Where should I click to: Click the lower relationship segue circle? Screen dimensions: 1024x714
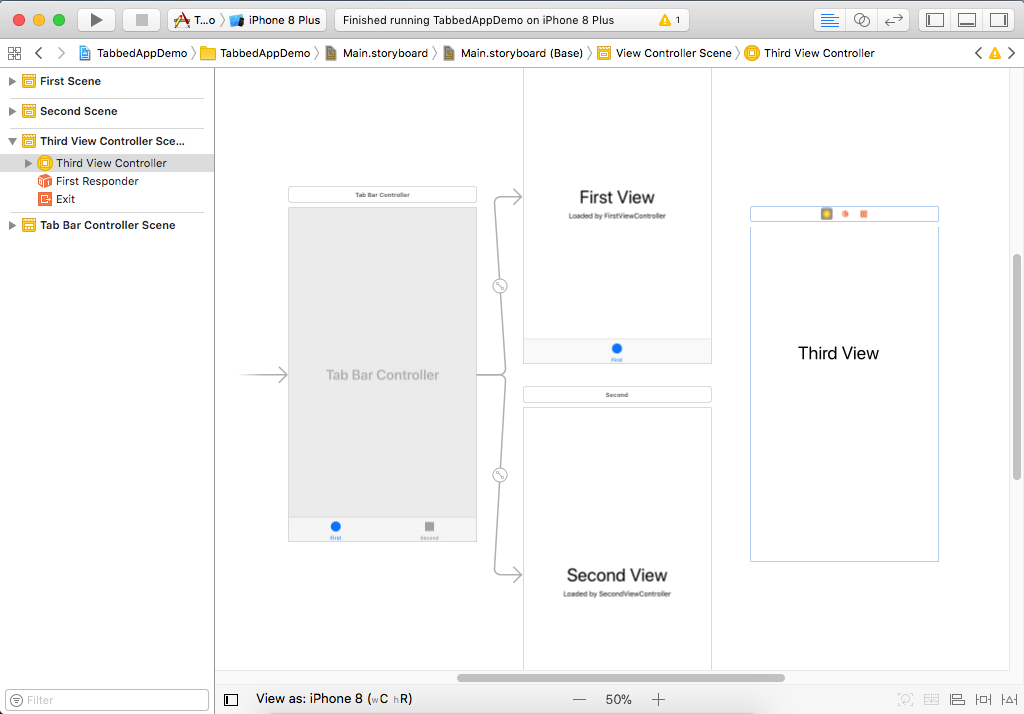(x=500, y=475)
